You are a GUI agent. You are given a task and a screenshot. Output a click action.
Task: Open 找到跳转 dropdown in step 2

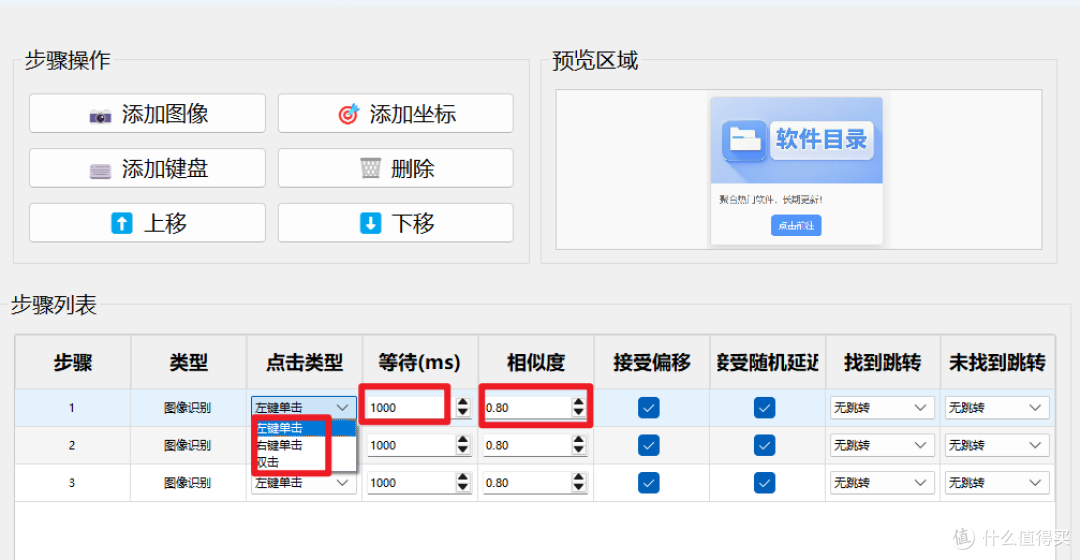coord(882,445)
